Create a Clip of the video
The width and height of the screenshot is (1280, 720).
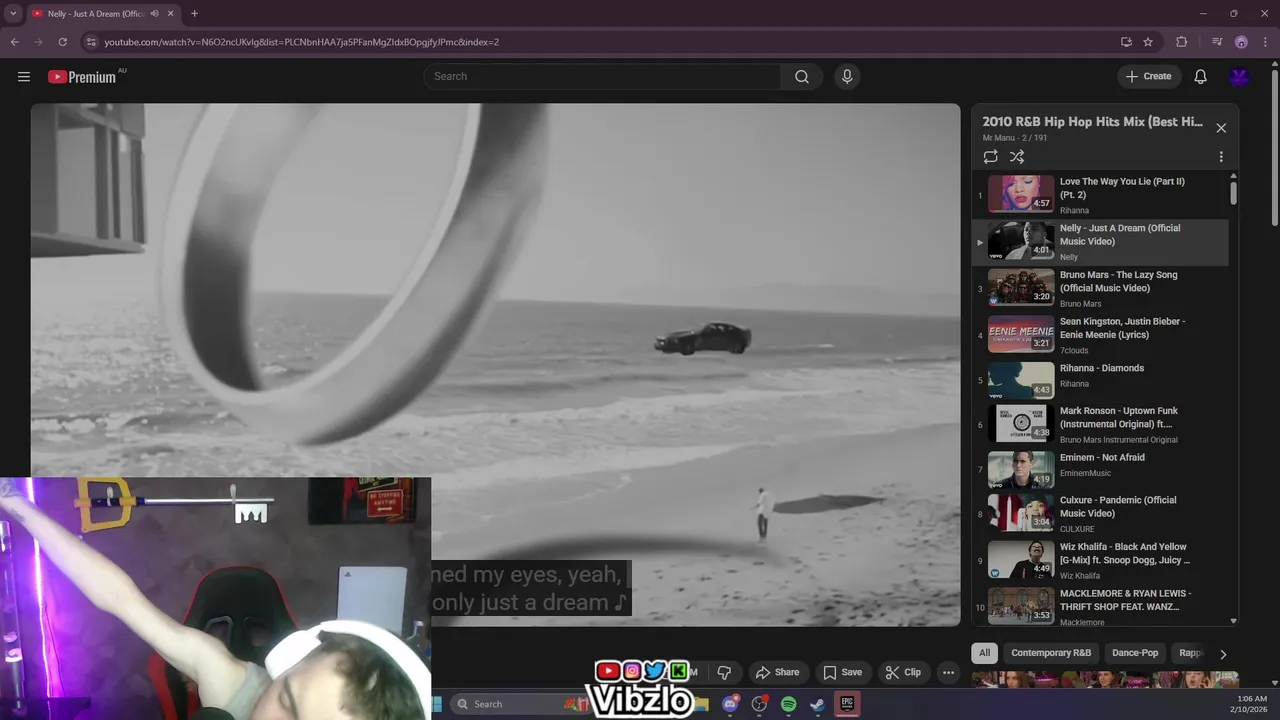pyautogui.click(x=902, y=672)
